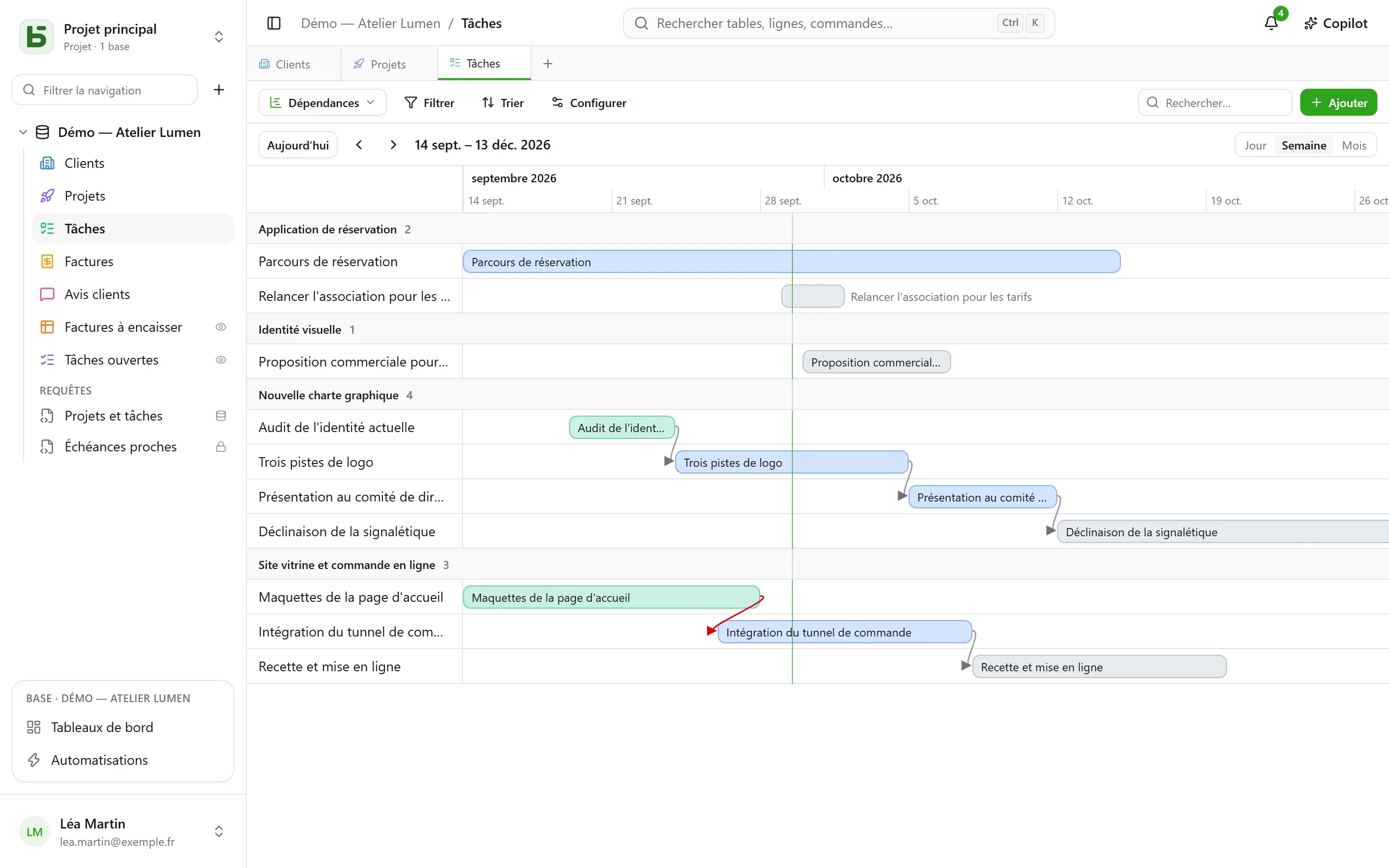Viewport: 1389px width, 868px height.
Task: Open Copilot assistant
Action: pyautogui.click(x=1336, y=23)
